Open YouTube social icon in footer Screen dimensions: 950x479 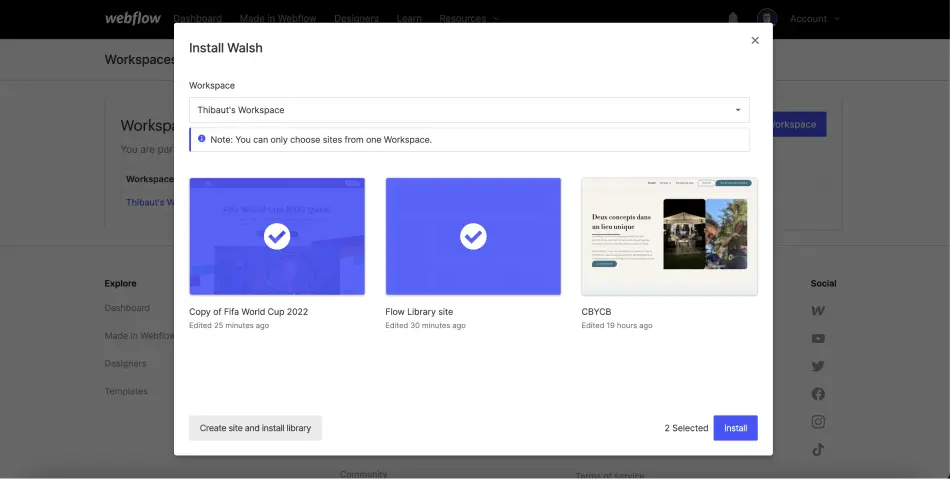pos(818,339)
